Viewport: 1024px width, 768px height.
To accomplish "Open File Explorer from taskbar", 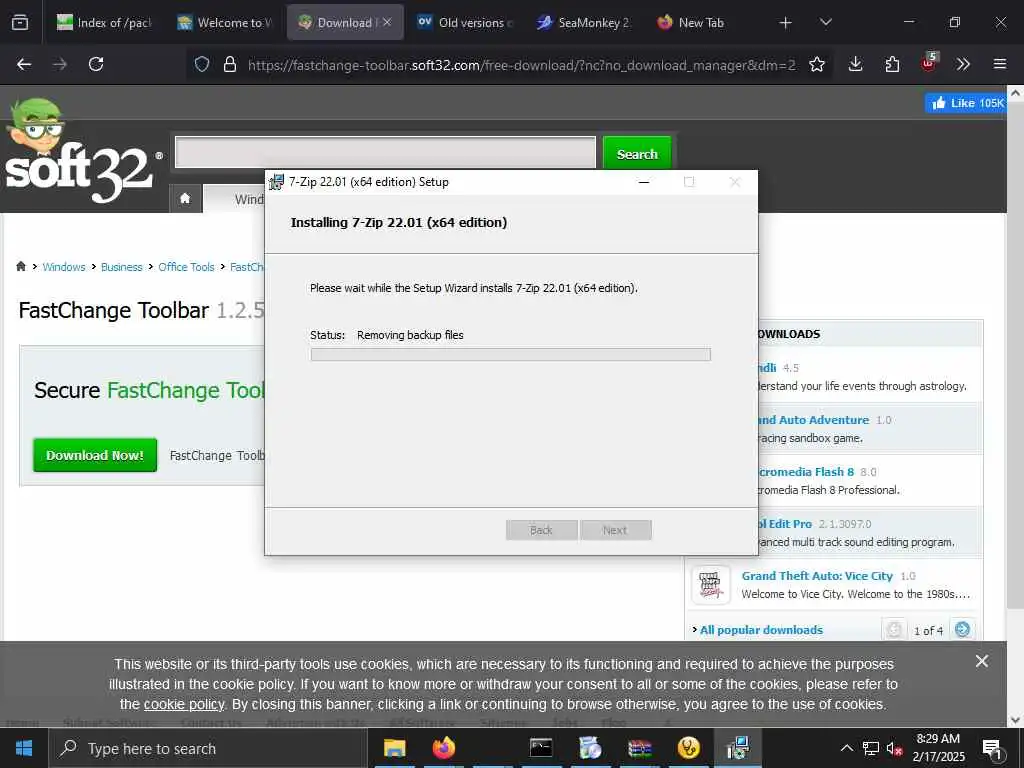I will (x=394, y=748).
